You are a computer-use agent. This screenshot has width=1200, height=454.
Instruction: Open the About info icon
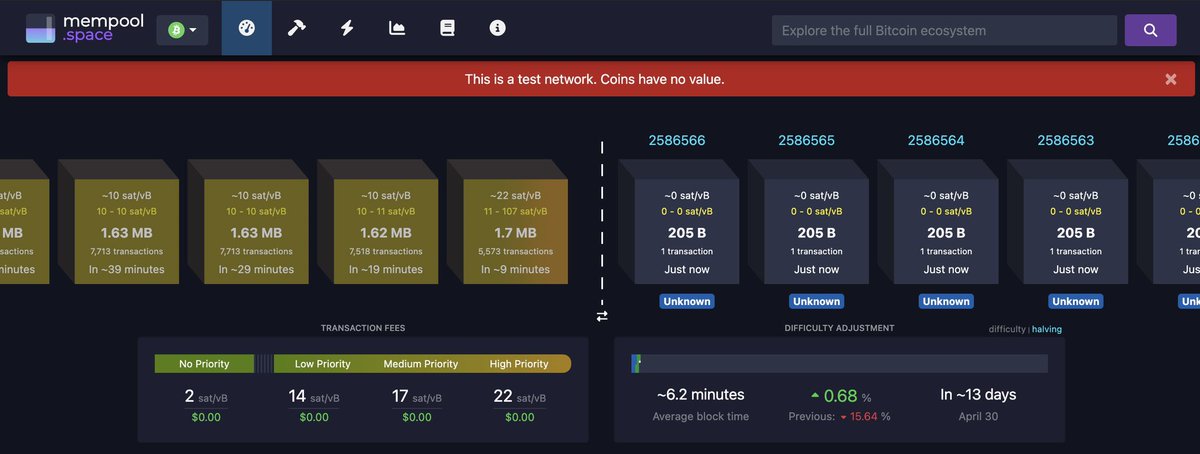point(497,28)
